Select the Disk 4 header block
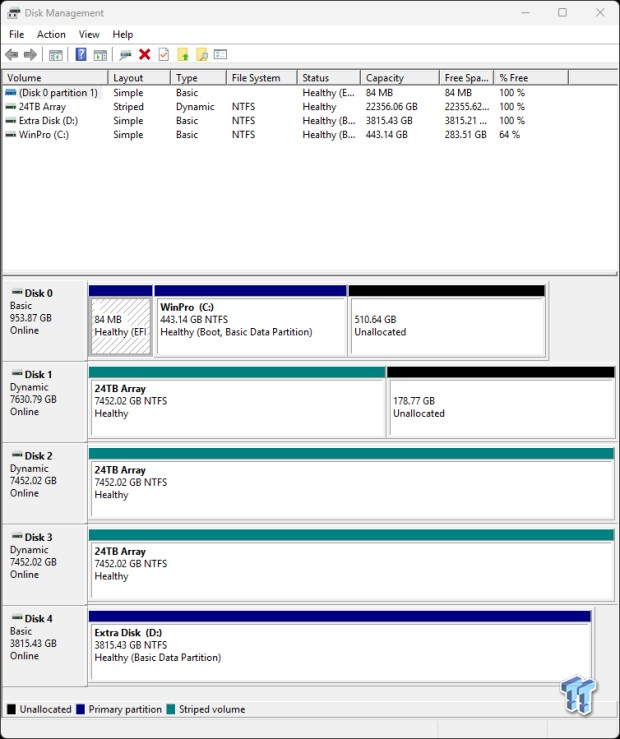This screenshot has height=739, width=620. 45,647
